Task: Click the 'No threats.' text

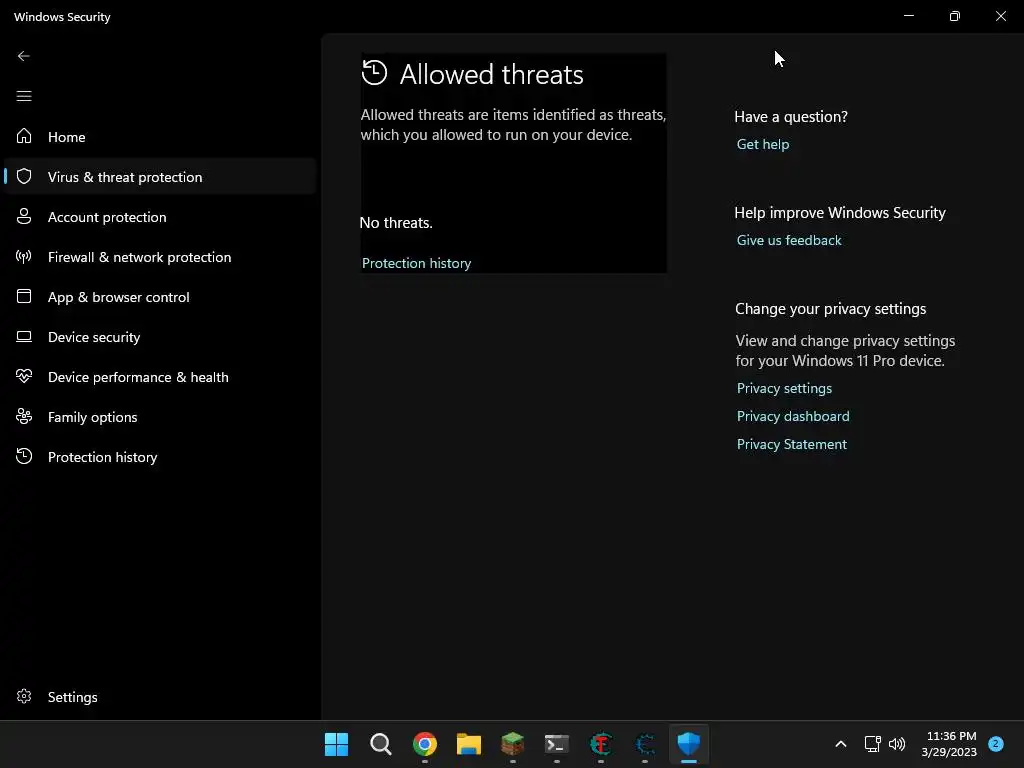Action: pyautogui.click(x=396, y=223)
